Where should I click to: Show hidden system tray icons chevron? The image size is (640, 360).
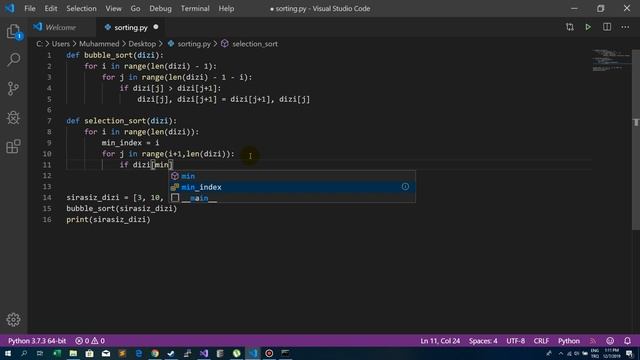point(560,353)
